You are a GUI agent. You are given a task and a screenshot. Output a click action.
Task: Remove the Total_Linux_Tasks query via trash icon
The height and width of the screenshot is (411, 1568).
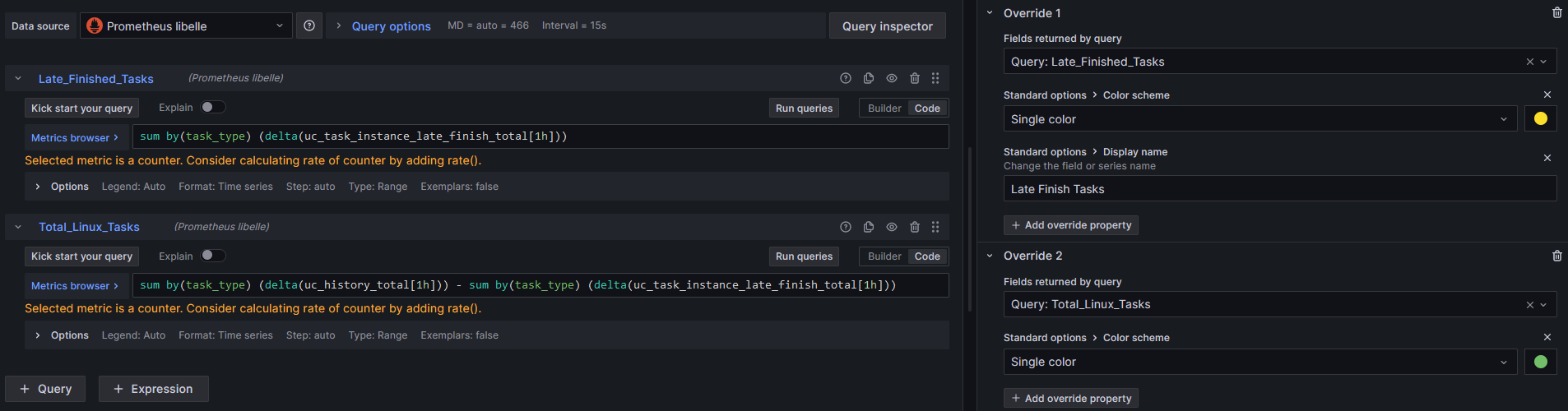(x=915, y=227)
